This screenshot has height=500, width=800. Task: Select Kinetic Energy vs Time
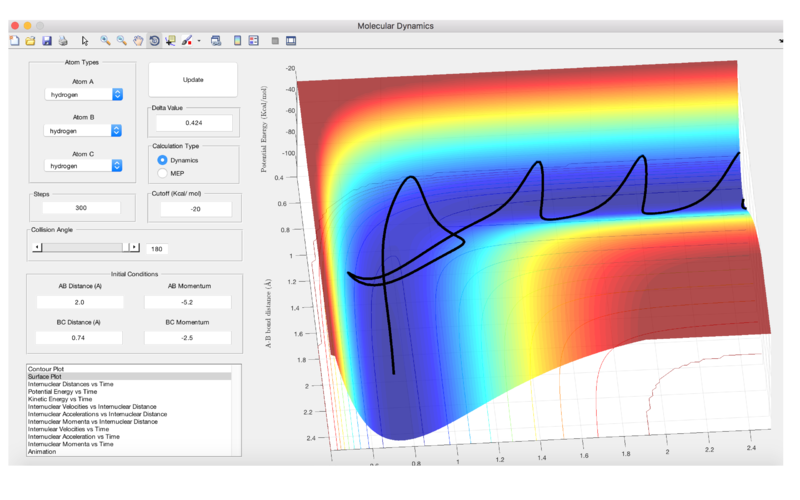(x=129, y=399)
